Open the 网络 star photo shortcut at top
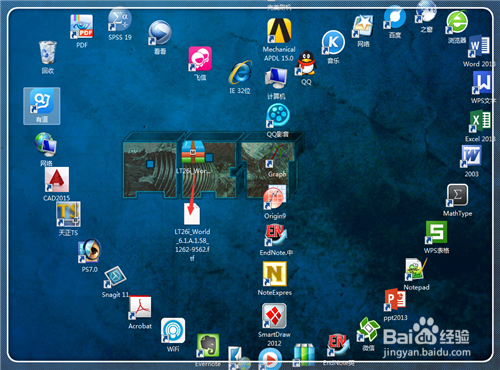This screenshot has height=370, width=500. [x=363, y=26]
